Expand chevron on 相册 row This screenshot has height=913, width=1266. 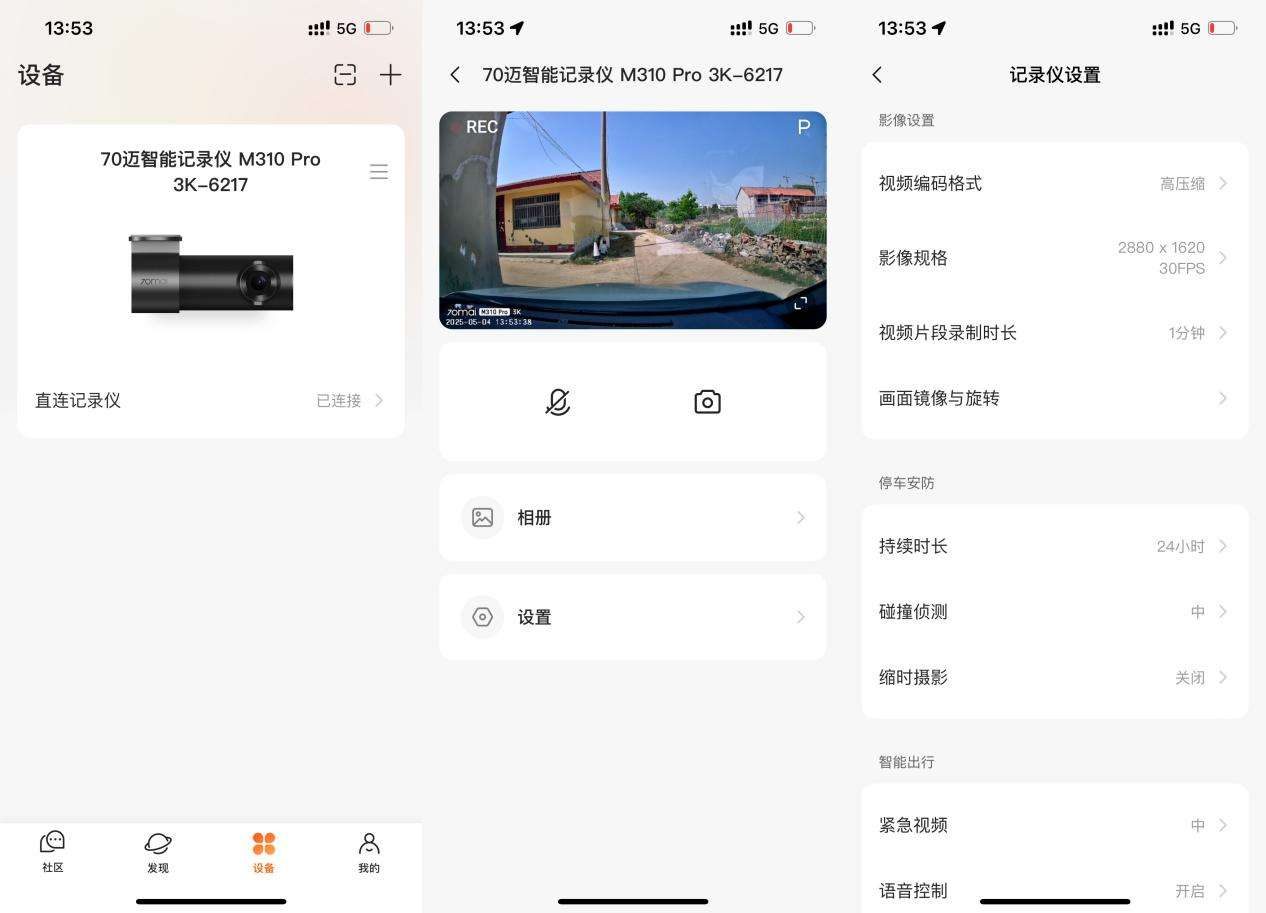(801, 517)
